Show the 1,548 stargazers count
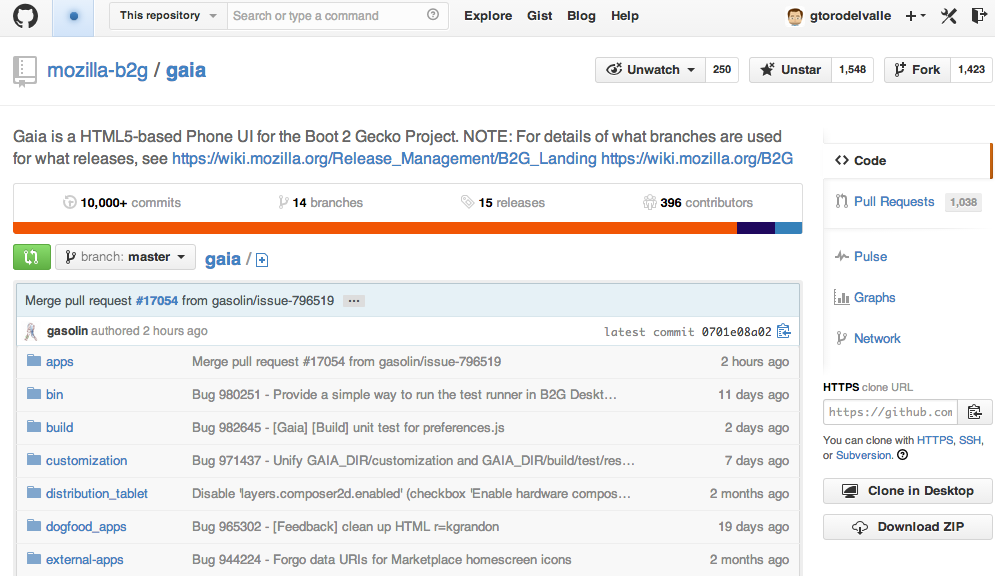This screenshot has width=995, height=576. tap(852, 70)
